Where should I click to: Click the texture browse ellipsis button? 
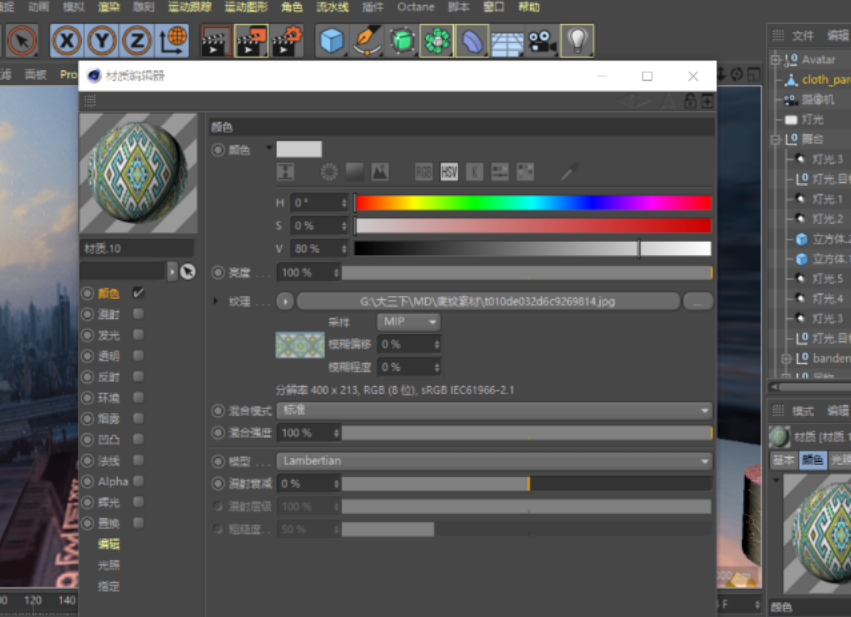[697, 301]
